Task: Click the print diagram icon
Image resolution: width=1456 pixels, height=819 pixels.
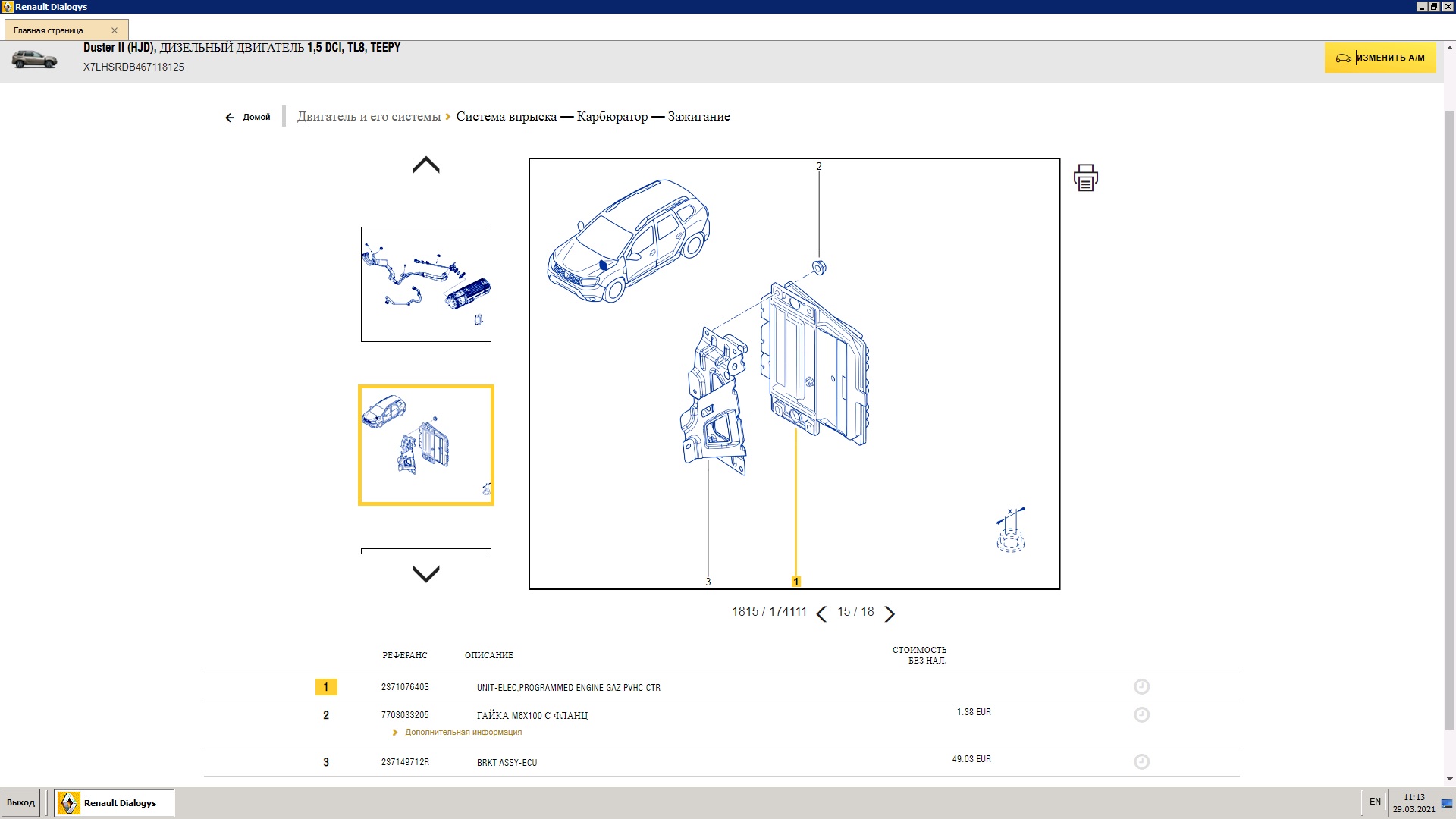Action: pyautogui.click(x=1085, y=177)
